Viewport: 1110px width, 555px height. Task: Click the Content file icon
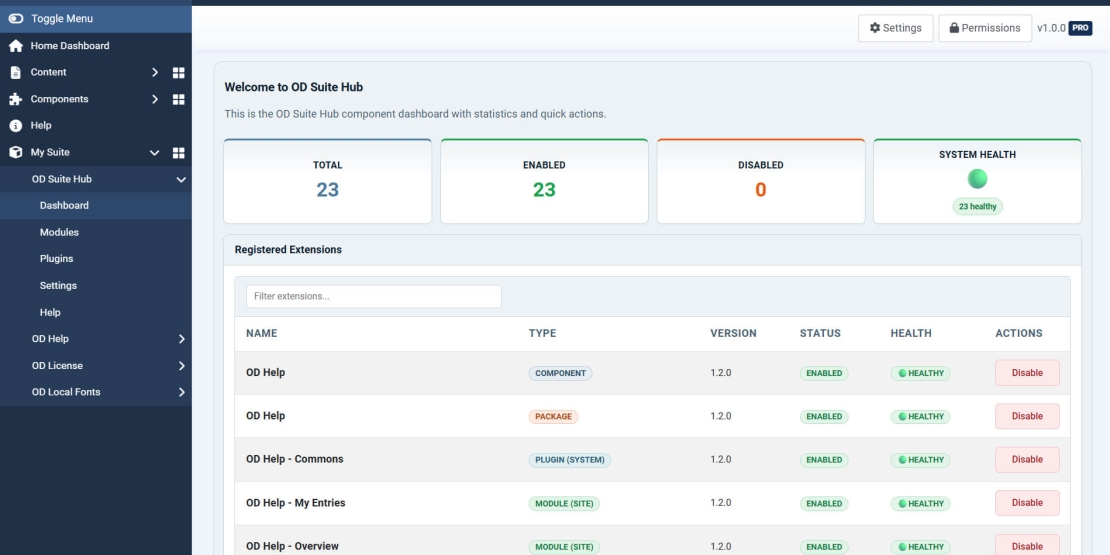16,72
